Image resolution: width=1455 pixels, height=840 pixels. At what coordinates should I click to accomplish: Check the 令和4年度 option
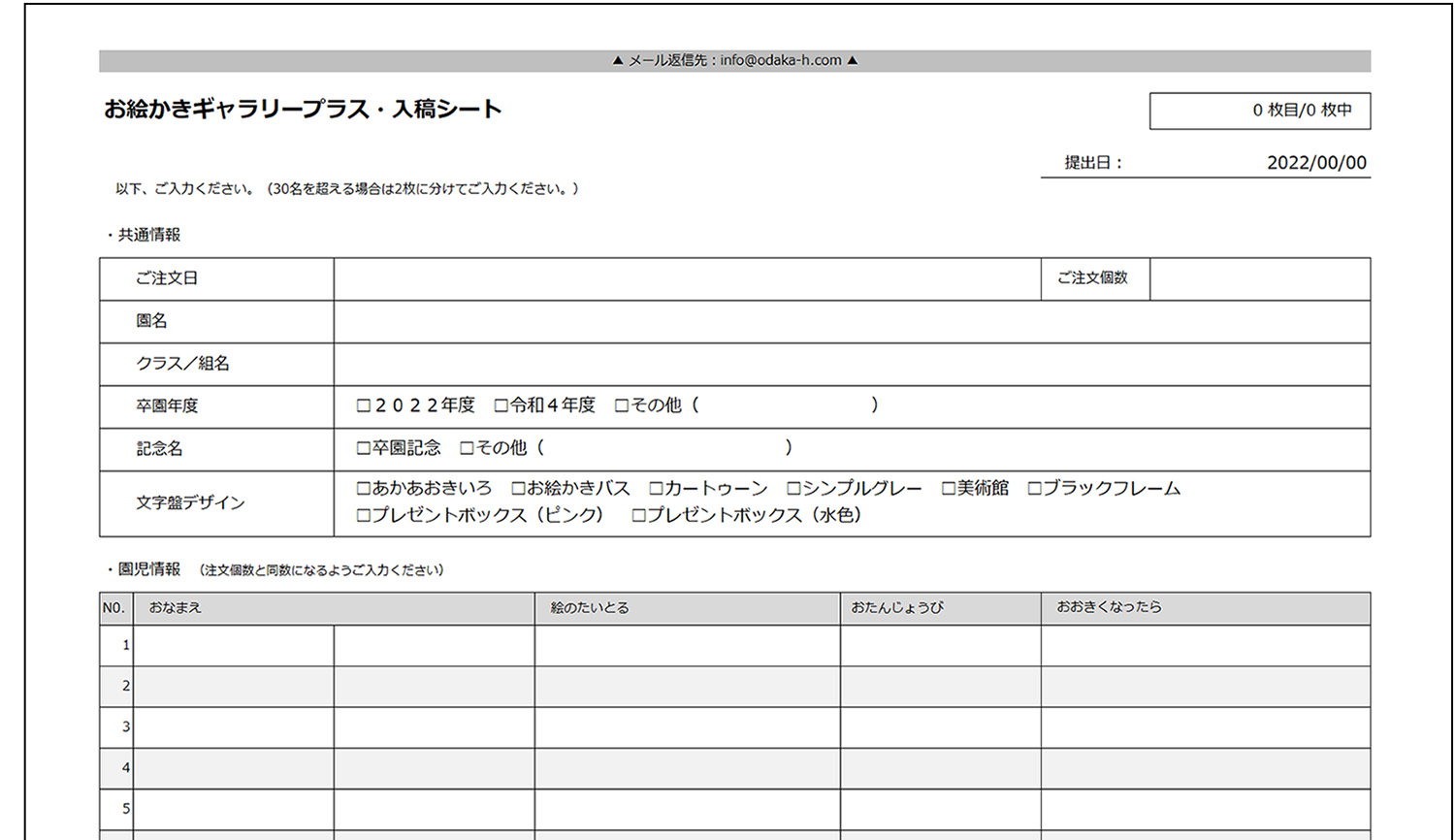501,405
